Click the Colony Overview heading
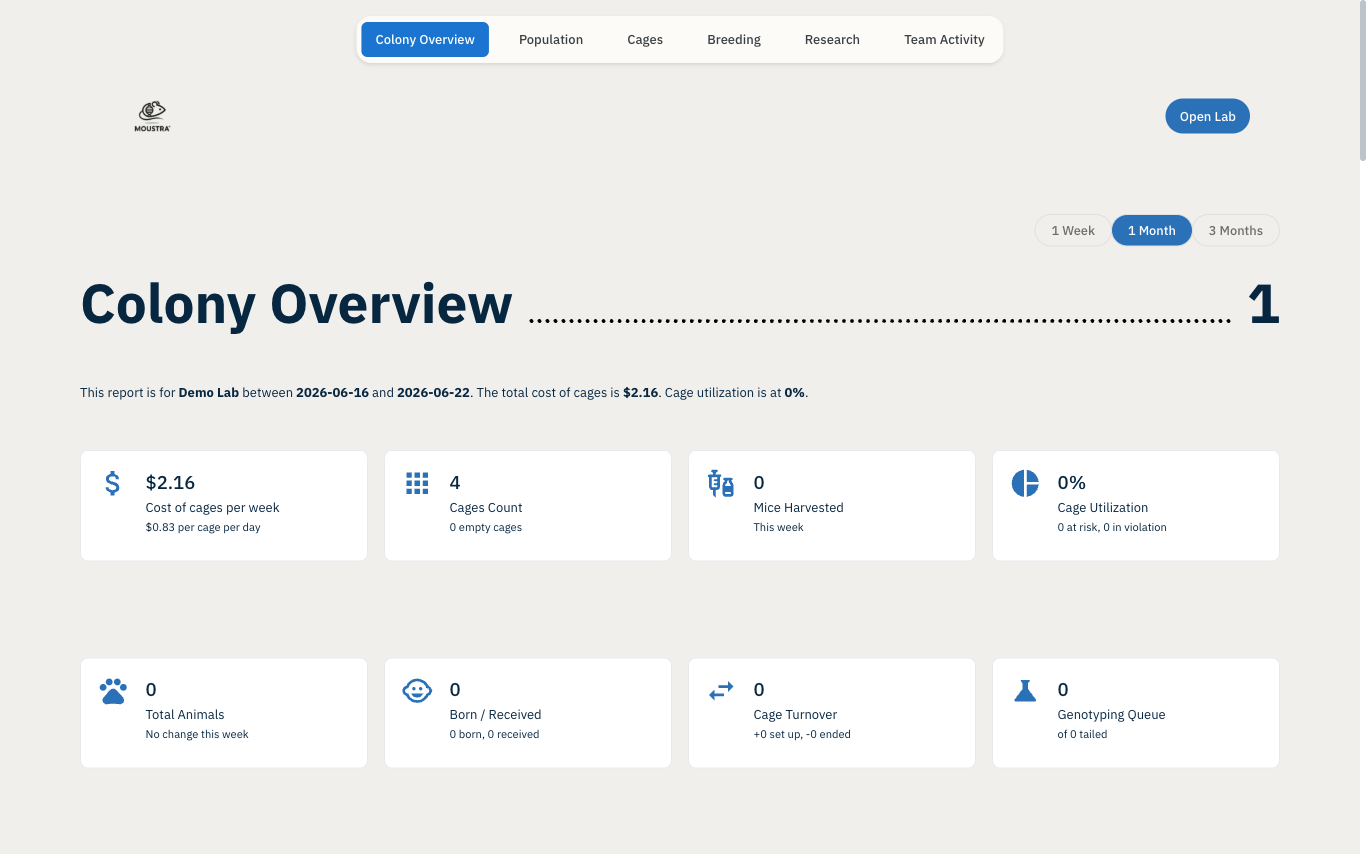1366x854 pixels. [x=297, y=304]
